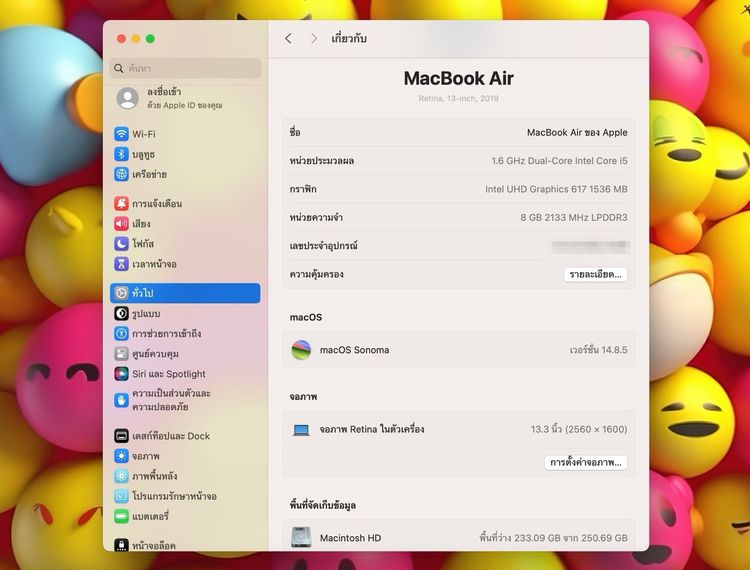The width and height of the screenshot is (750, 570).
Task: Open Lock Screen padlock icon (หน้าจอล็อค)
Action: pyautogui.click(x=121, y=545)
